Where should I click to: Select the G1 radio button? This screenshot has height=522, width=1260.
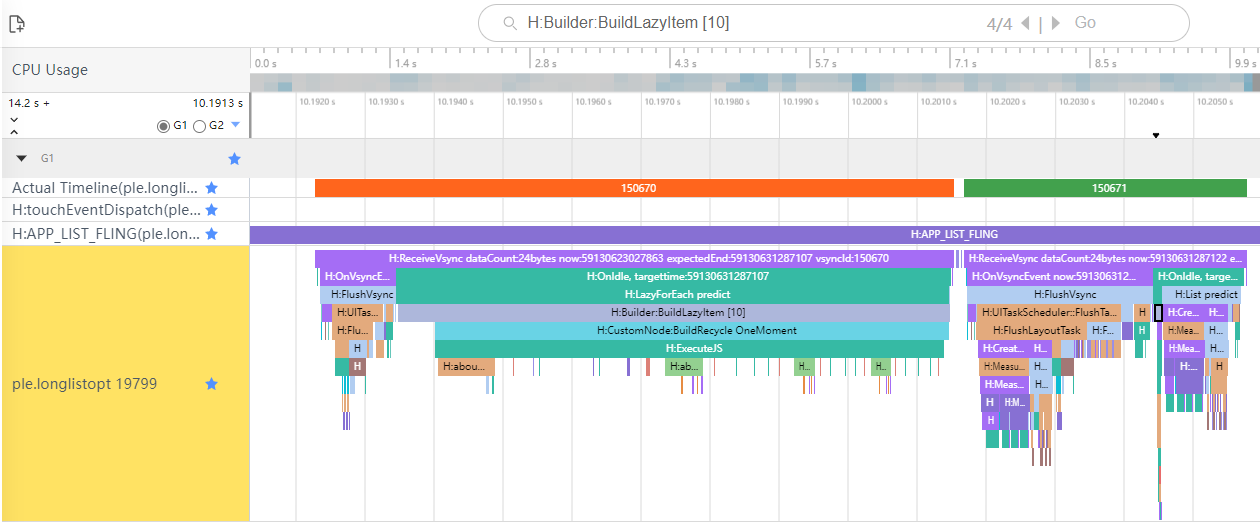point(163,126)
